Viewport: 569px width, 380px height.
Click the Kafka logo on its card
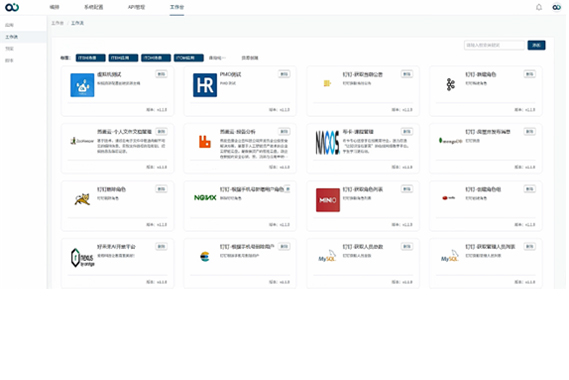[x=450, y=85]
